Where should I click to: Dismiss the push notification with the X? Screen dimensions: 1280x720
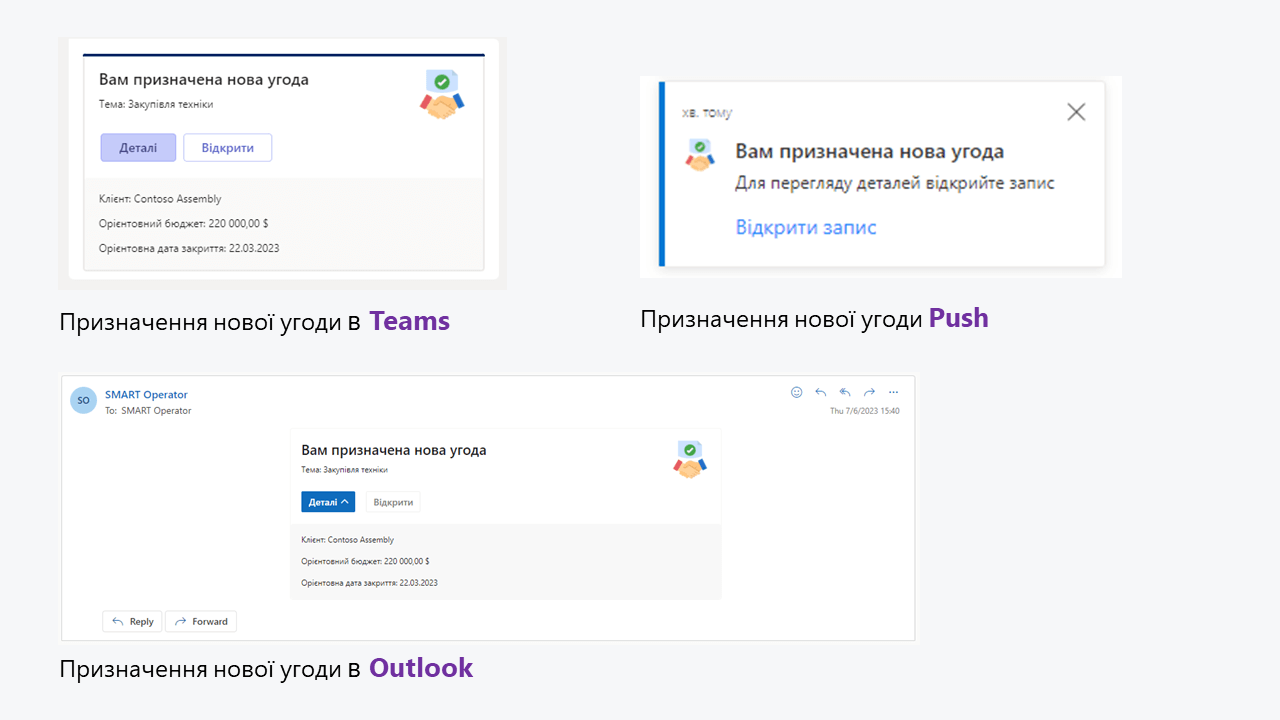tap(1076, 112)
